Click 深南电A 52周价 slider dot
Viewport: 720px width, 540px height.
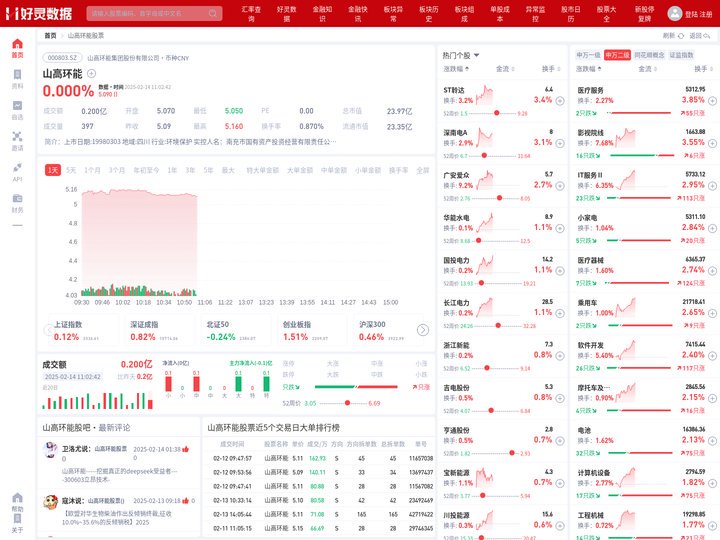pos(484,156)
